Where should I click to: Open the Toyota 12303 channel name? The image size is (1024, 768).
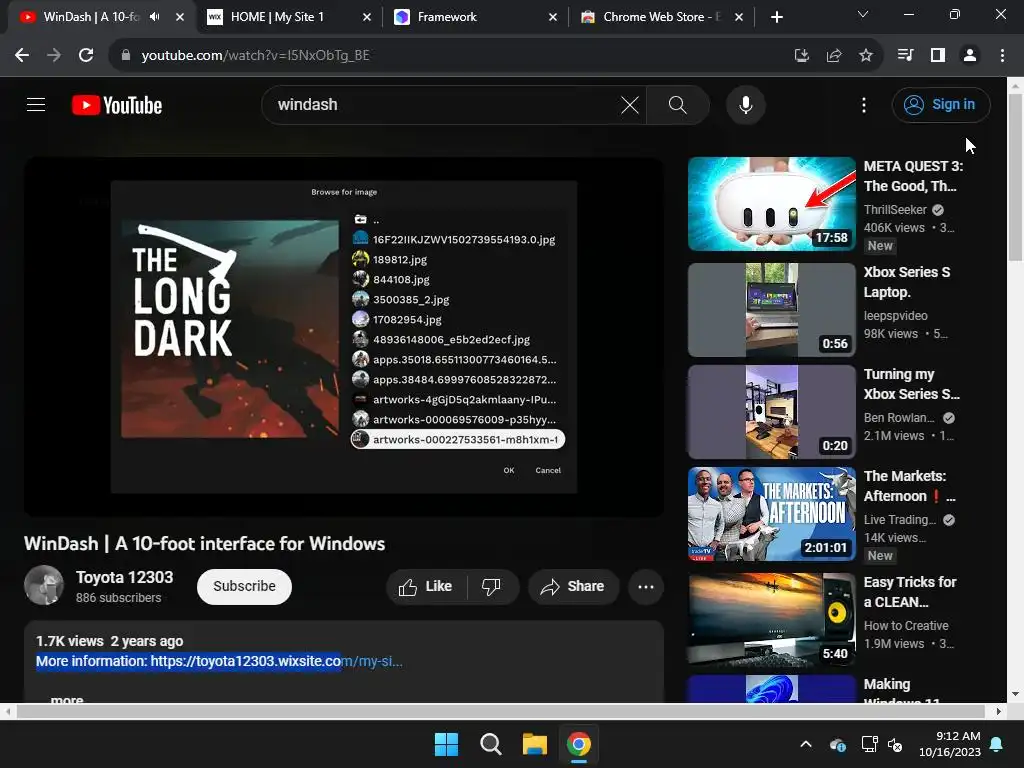coord(124,577)
